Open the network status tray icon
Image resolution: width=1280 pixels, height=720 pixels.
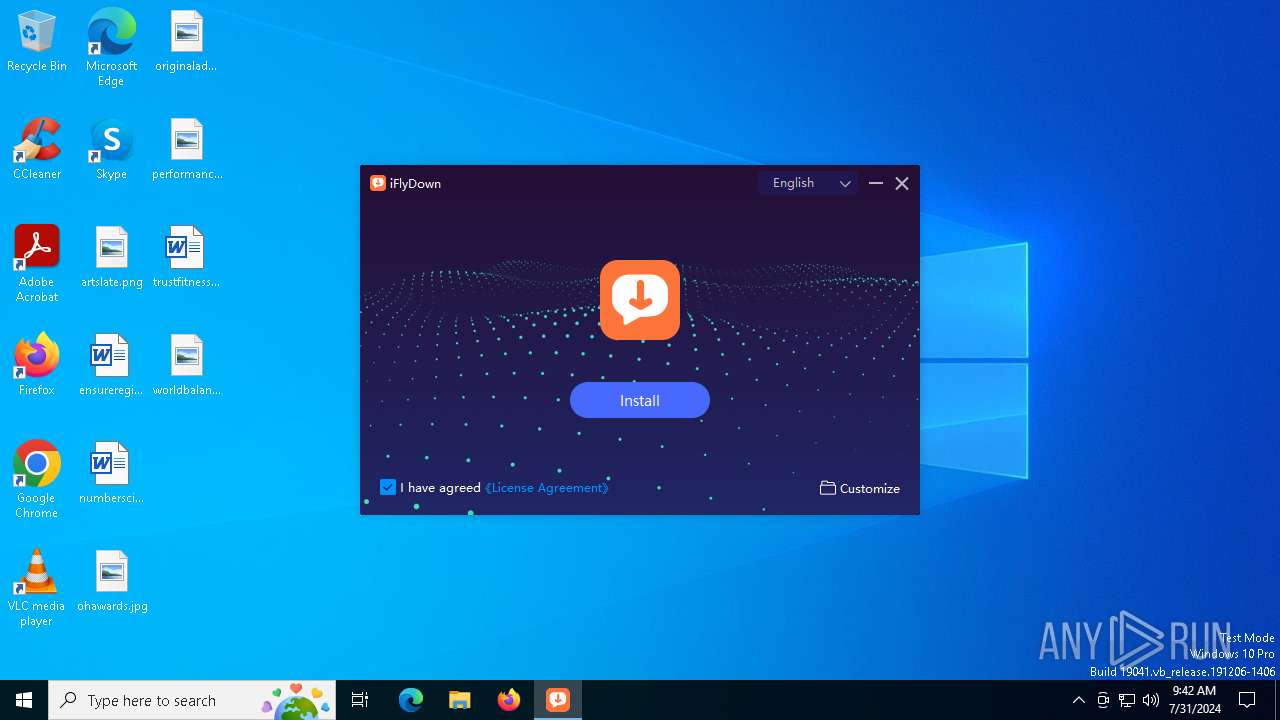tap(1127, 700)
